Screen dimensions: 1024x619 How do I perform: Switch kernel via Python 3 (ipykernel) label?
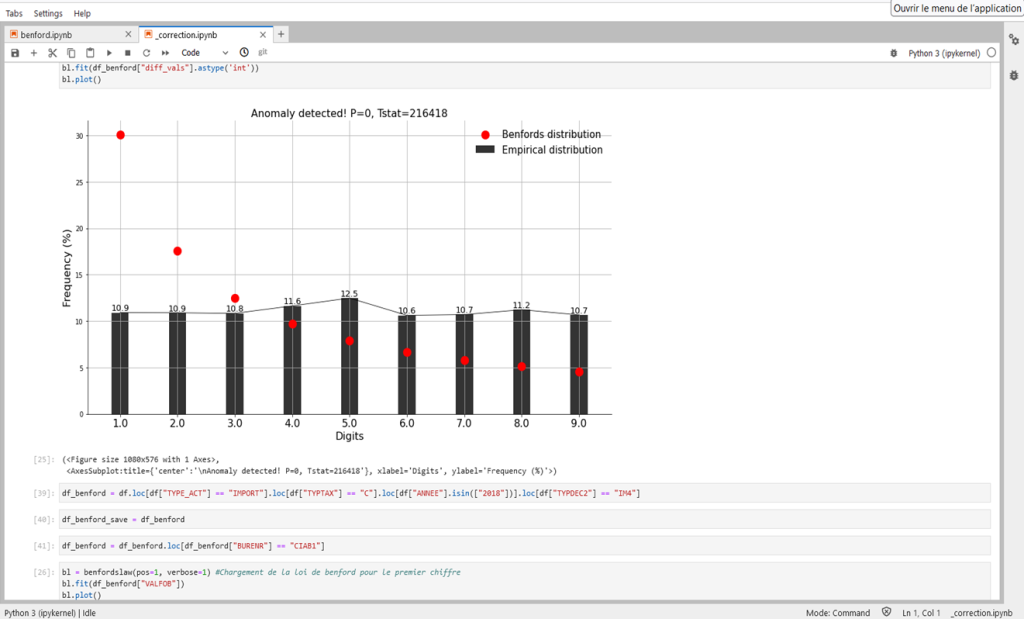click(944, 54)
